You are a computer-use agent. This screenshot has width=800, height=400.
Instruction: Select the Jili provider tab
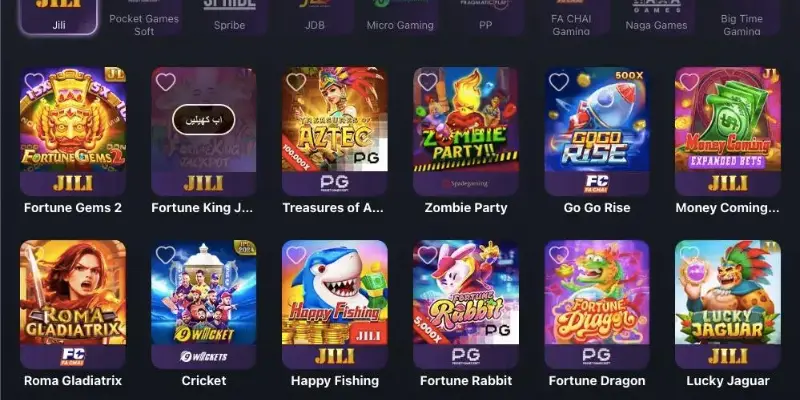59,17
